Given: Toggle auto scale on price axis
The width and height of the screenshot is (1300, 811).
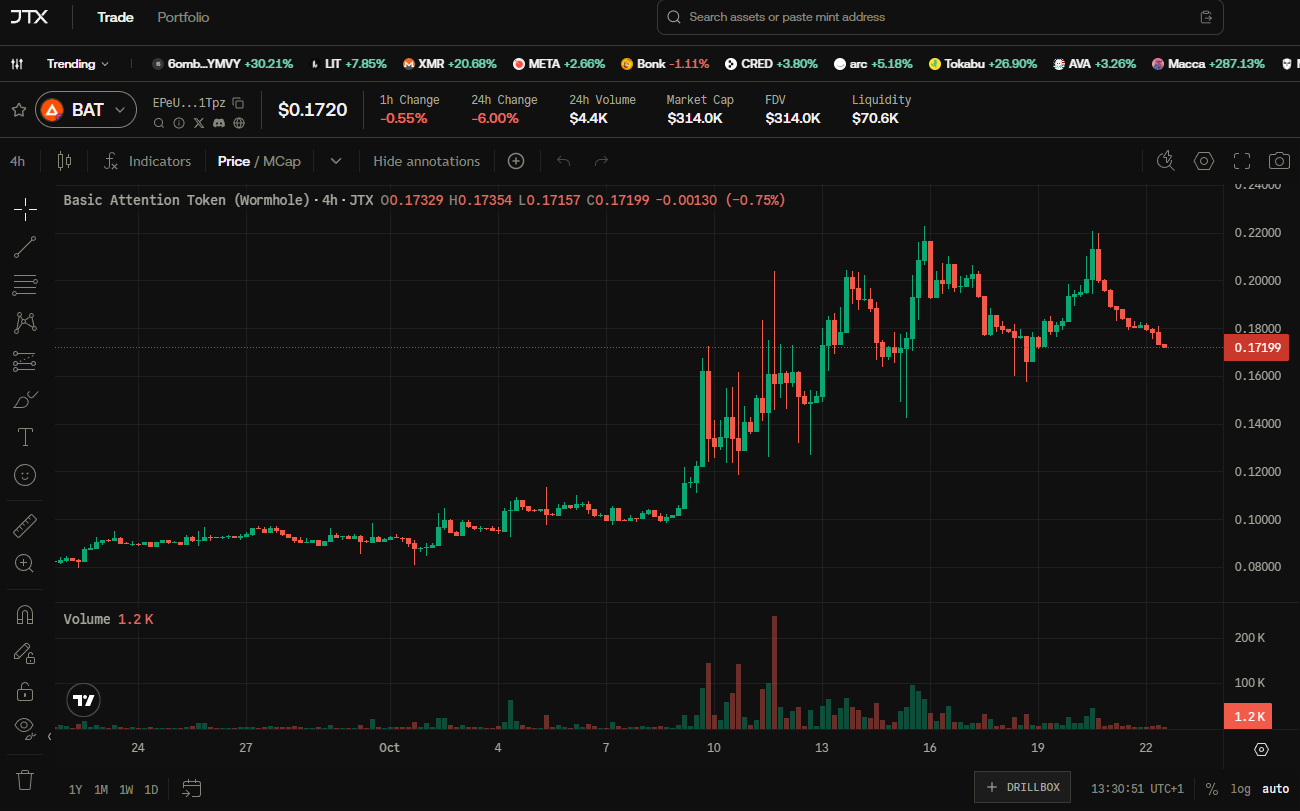Looking at the screenshot, I should 1275,789.
